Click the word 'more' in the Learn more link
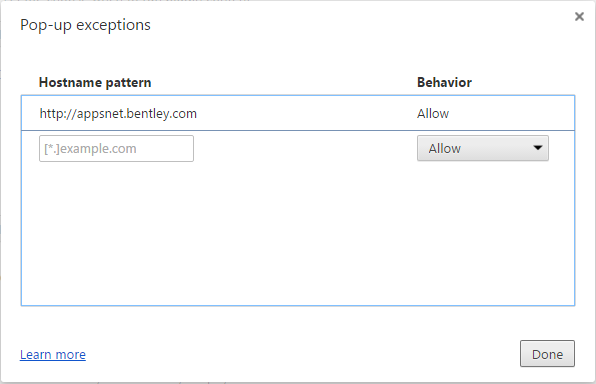 point(71,355)
